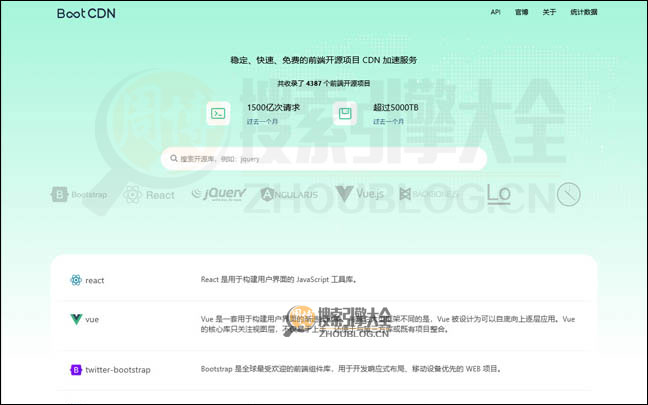Select the Lodash 'Lo' logo
The image size is (648, 405).
499,194
